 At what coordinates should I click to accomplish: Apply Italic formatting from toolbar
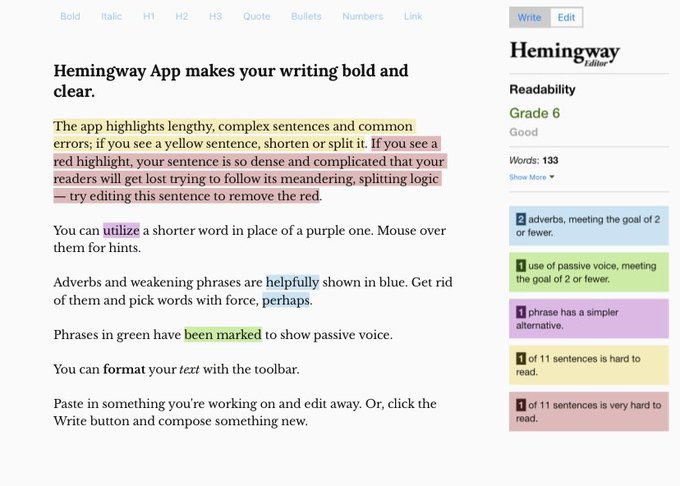111,16
